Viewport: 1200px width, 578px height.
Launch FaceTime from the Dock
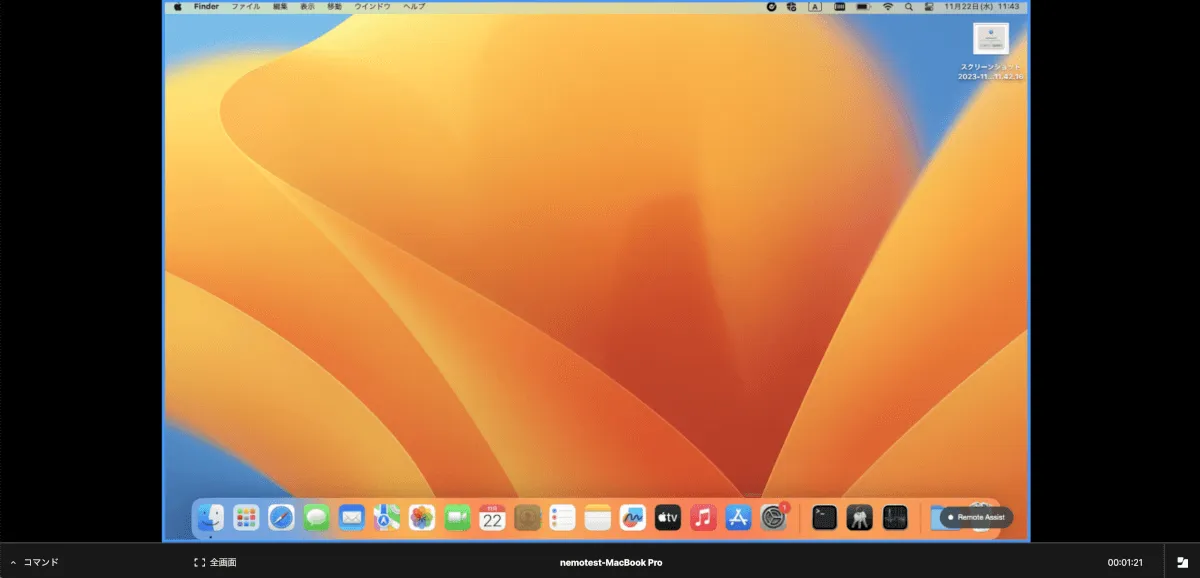tap(457, 517)
